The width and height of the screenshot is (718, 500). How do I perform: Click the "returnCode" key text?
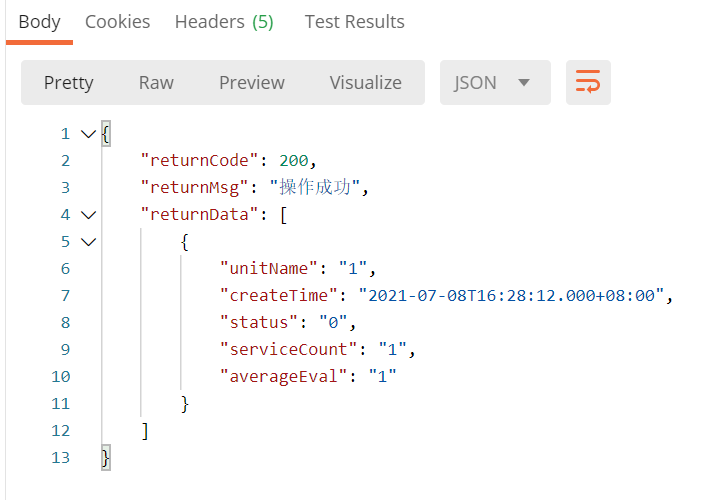pos(200,161)
